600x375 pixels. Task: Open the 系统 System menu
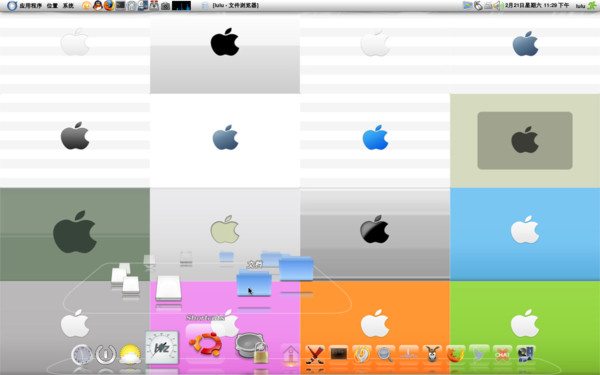coord(68,6)
